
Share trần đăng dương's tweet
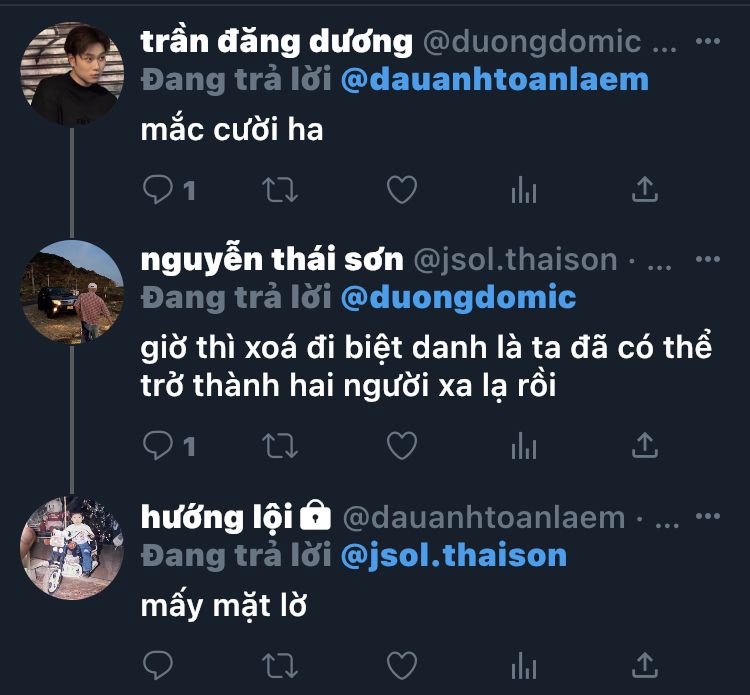[645, 189]
